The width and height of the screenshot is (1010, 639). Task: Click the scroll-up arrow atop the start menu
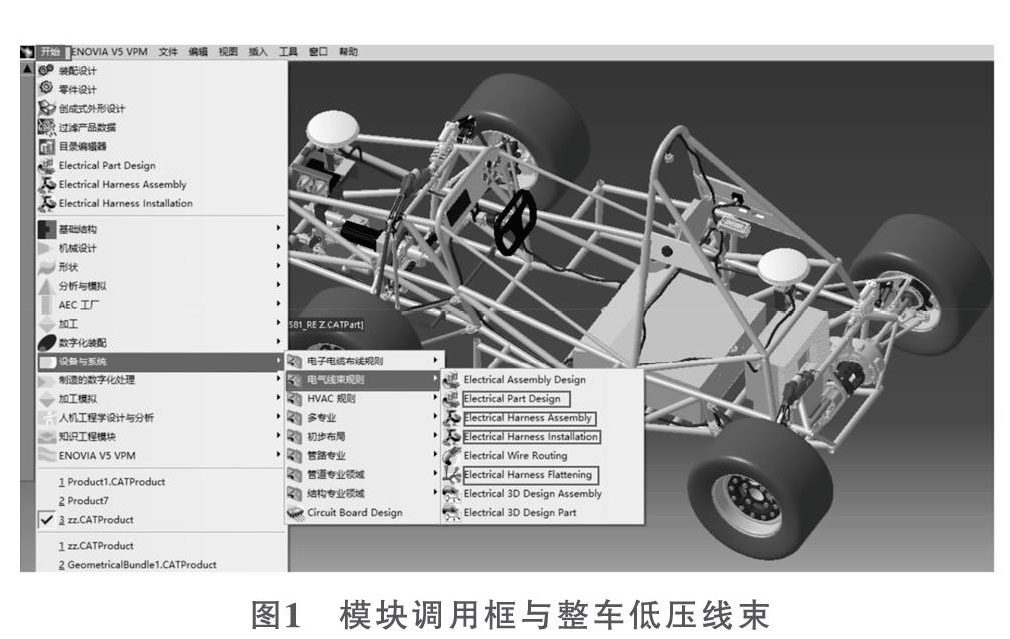pos(27,69)
